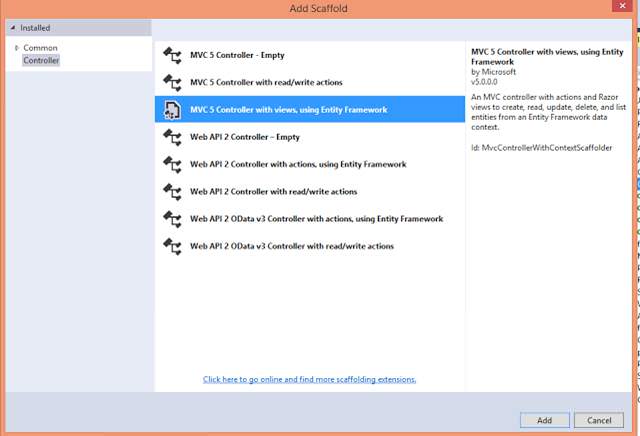Click the v5.0.0.0 version text

484,82
